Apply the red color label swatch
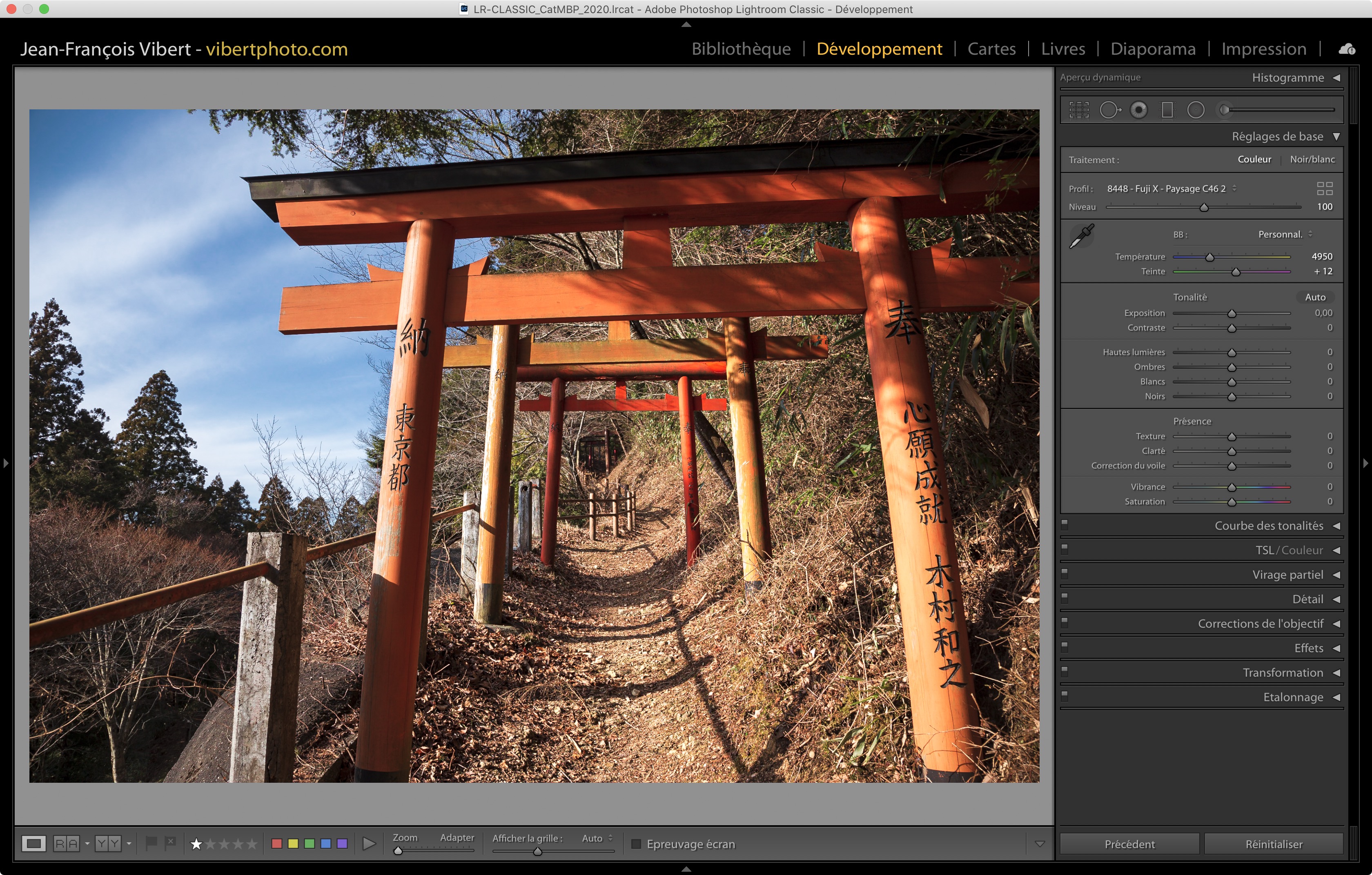This screenshot has height=875, width=1372. click(x=277, y=843)
